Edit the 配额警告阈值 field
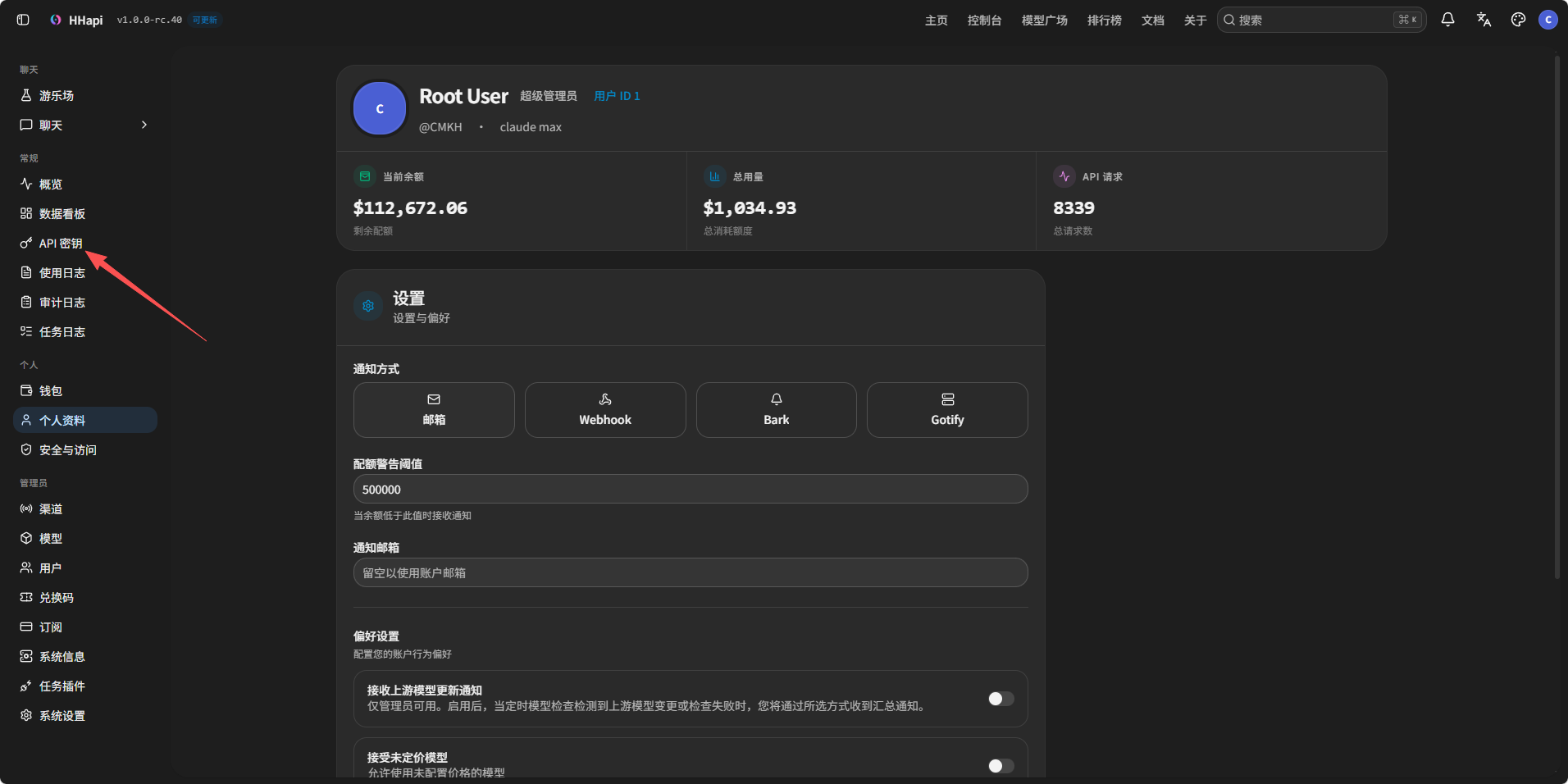The image size is (1568, 784). coord(691,489)
